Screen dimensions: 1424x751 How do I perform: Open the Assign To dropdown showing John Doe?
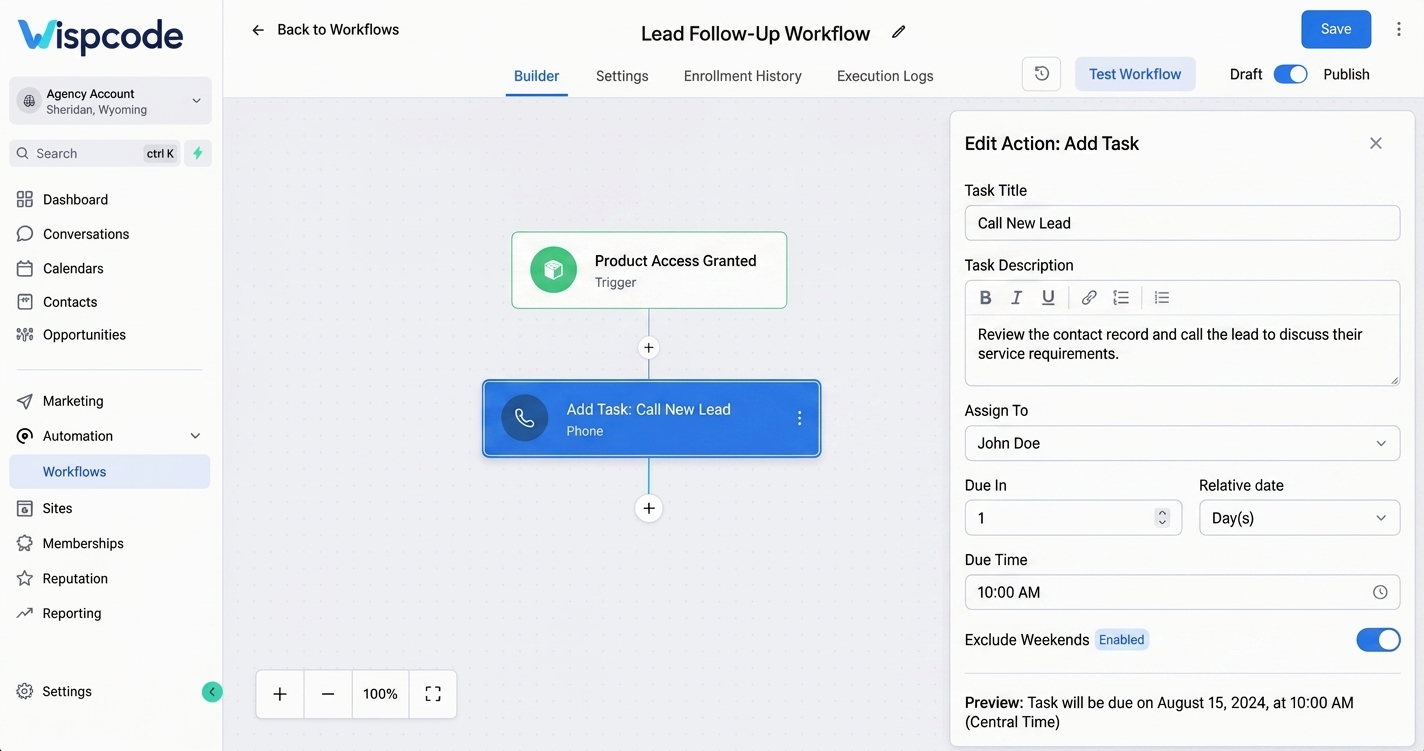tap(1182, 443)
